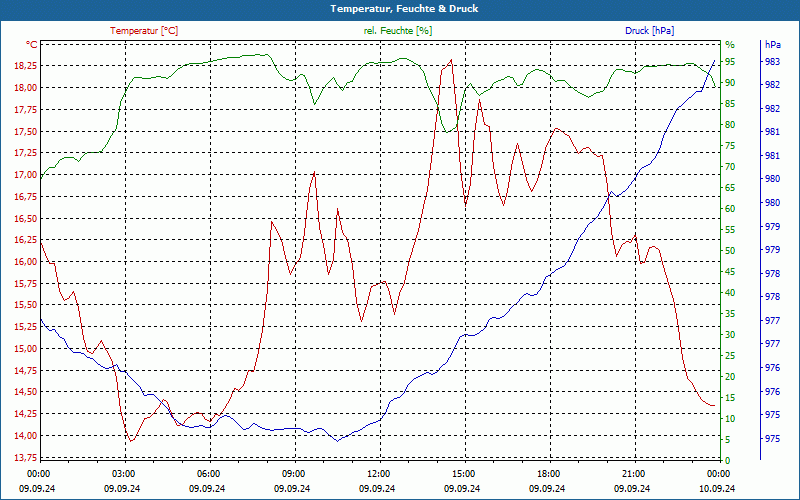Click temperature axis value 14,00
800x500 pixels.
(26, 436)
